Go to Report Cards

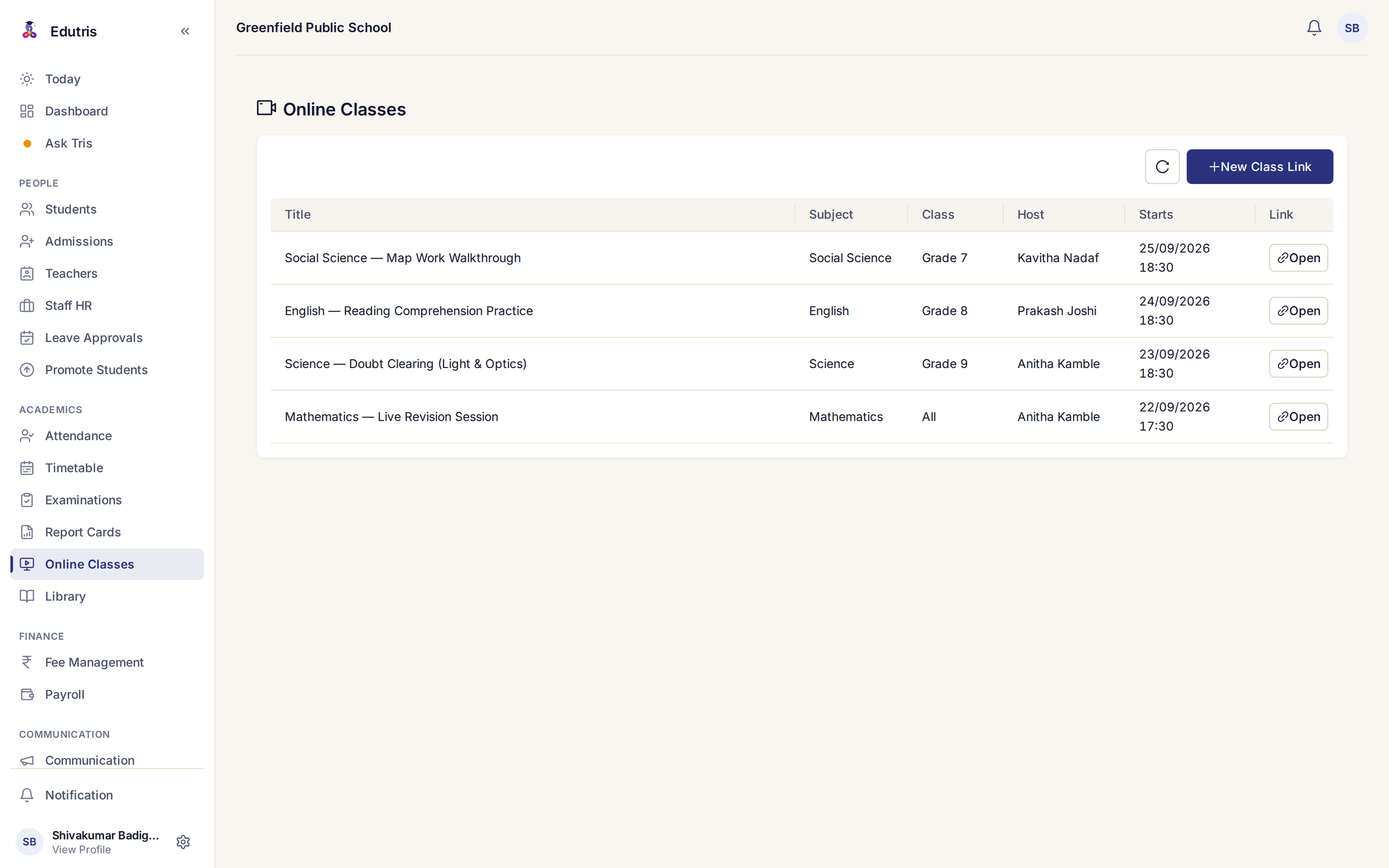point(107,532)
